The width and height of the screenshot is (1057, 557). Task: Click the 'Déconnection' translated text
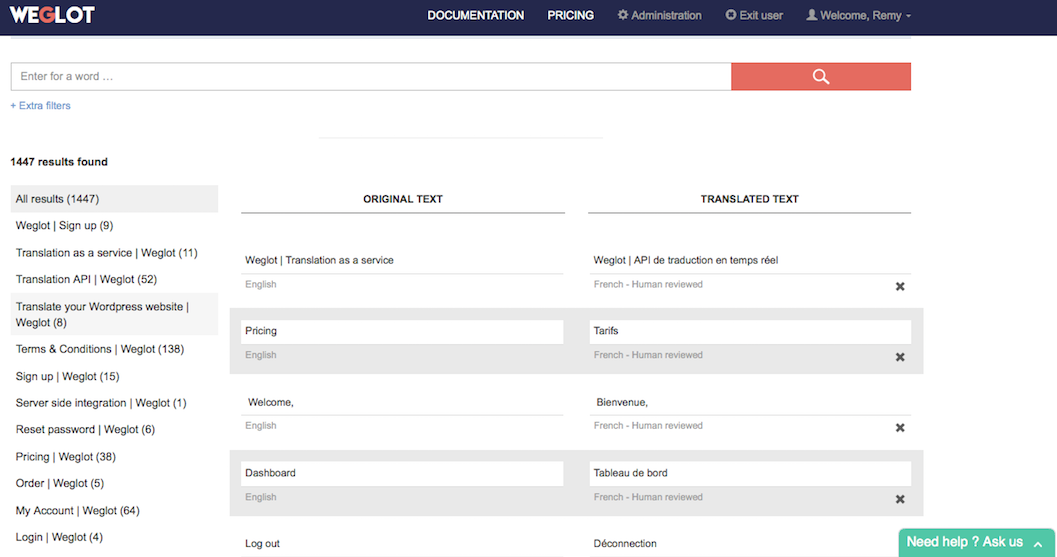coord(625,544)
